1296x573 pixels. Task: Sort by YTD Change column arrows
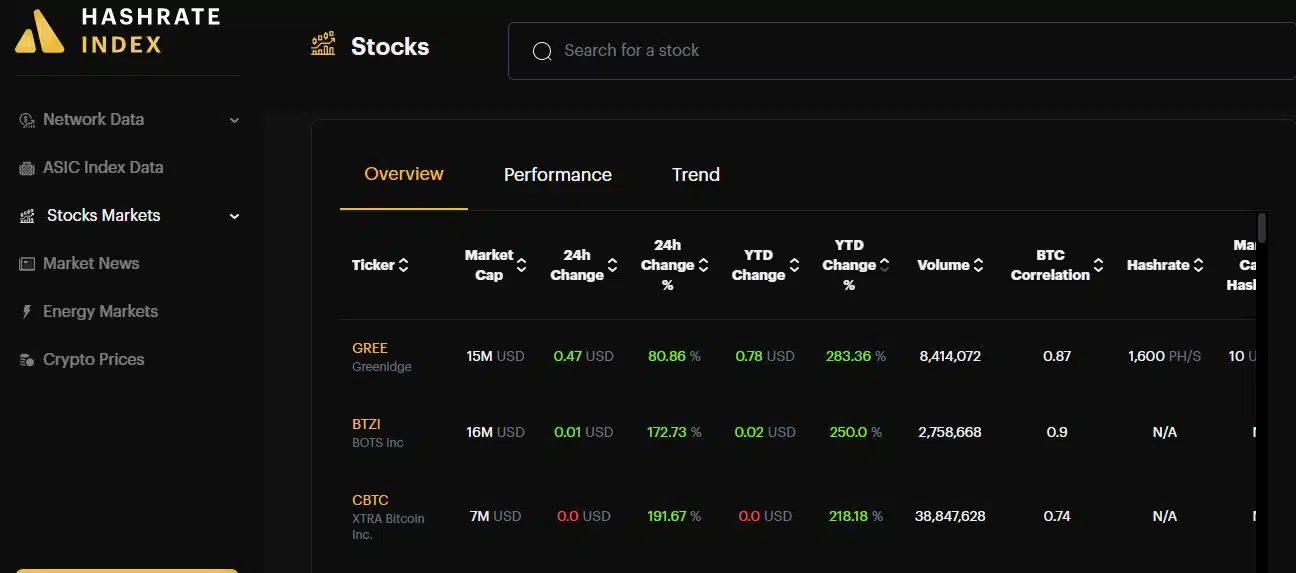point(794,265)
